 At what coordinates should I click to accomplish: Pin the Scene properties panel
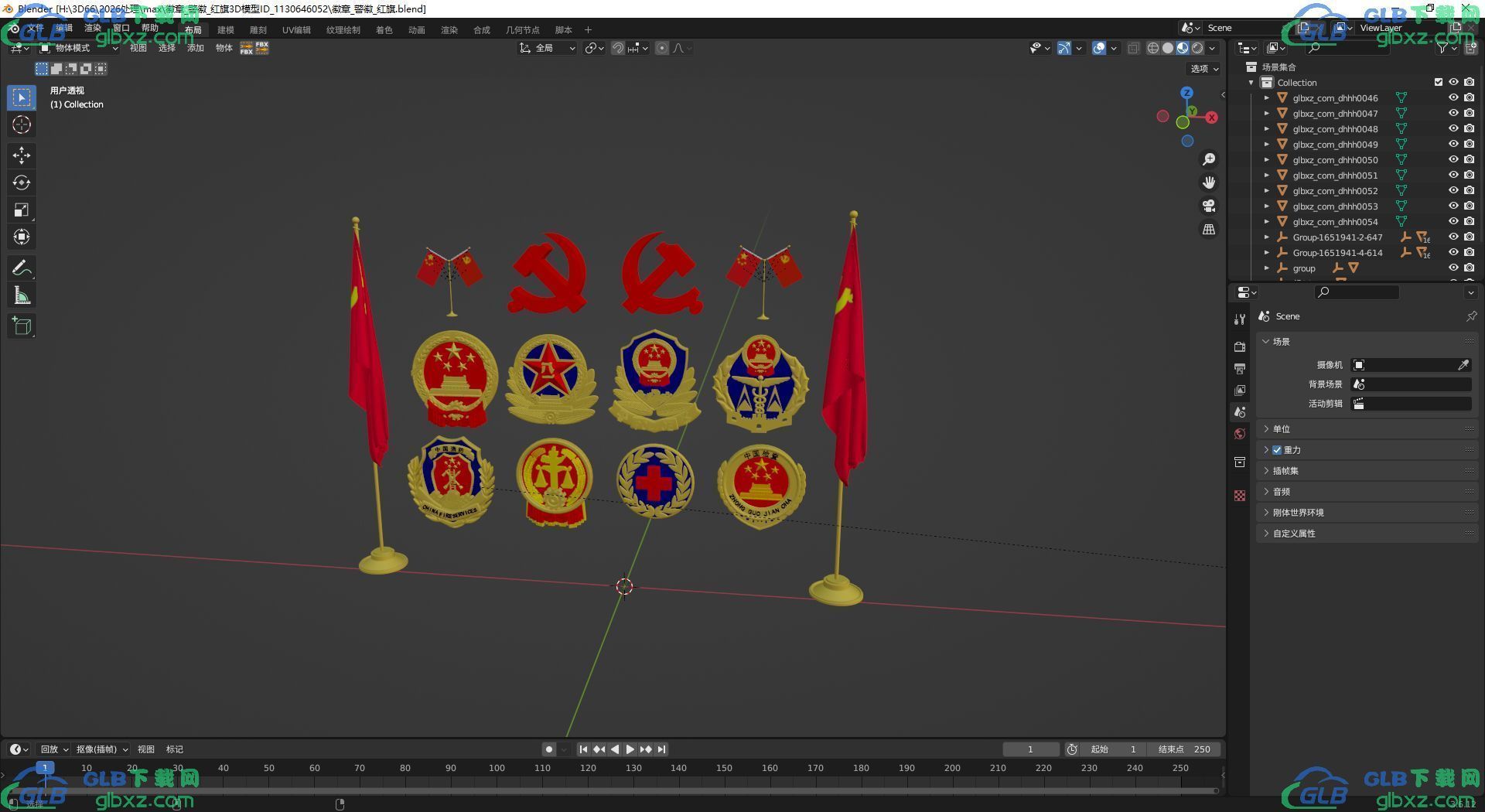click(x=1471, y=316)
